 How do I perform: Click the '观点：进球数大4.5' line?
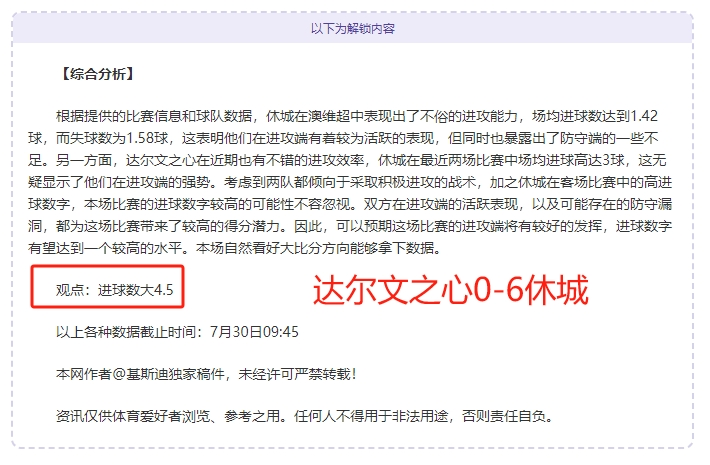115,290
